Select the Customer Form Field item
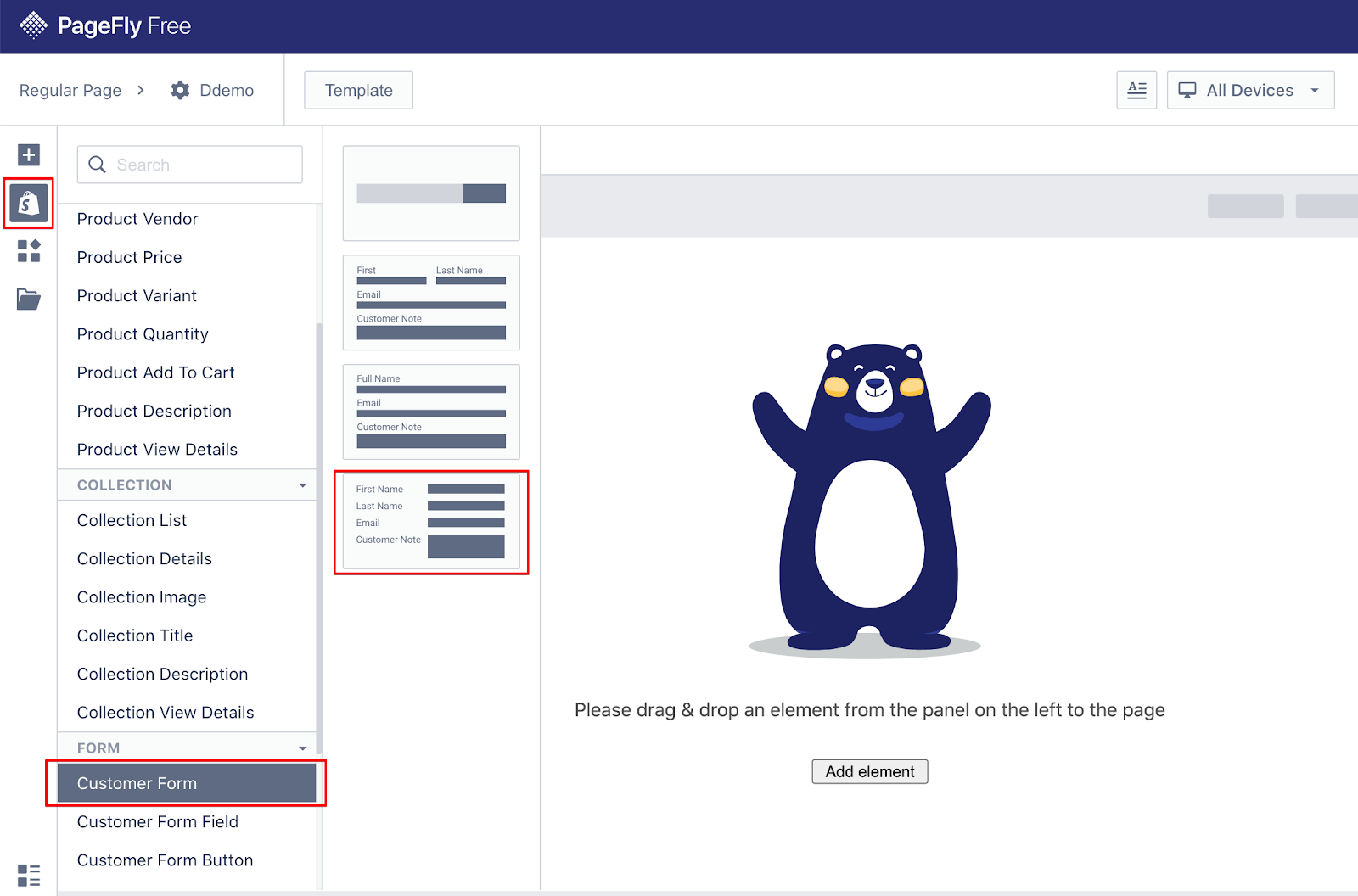Image resolution: width=1358 pixels, height=896 pixels. coord(157,821)
